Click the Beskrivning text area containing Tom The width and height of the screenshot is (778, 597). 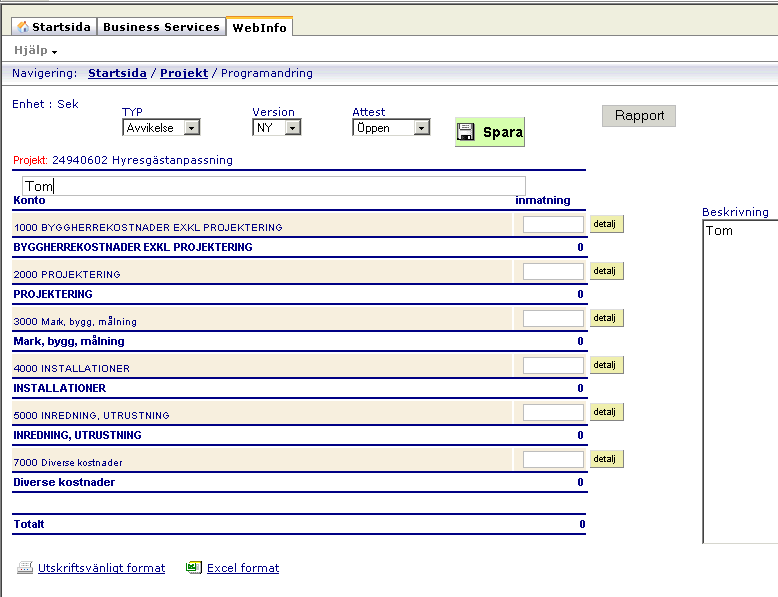click(740, 382)
